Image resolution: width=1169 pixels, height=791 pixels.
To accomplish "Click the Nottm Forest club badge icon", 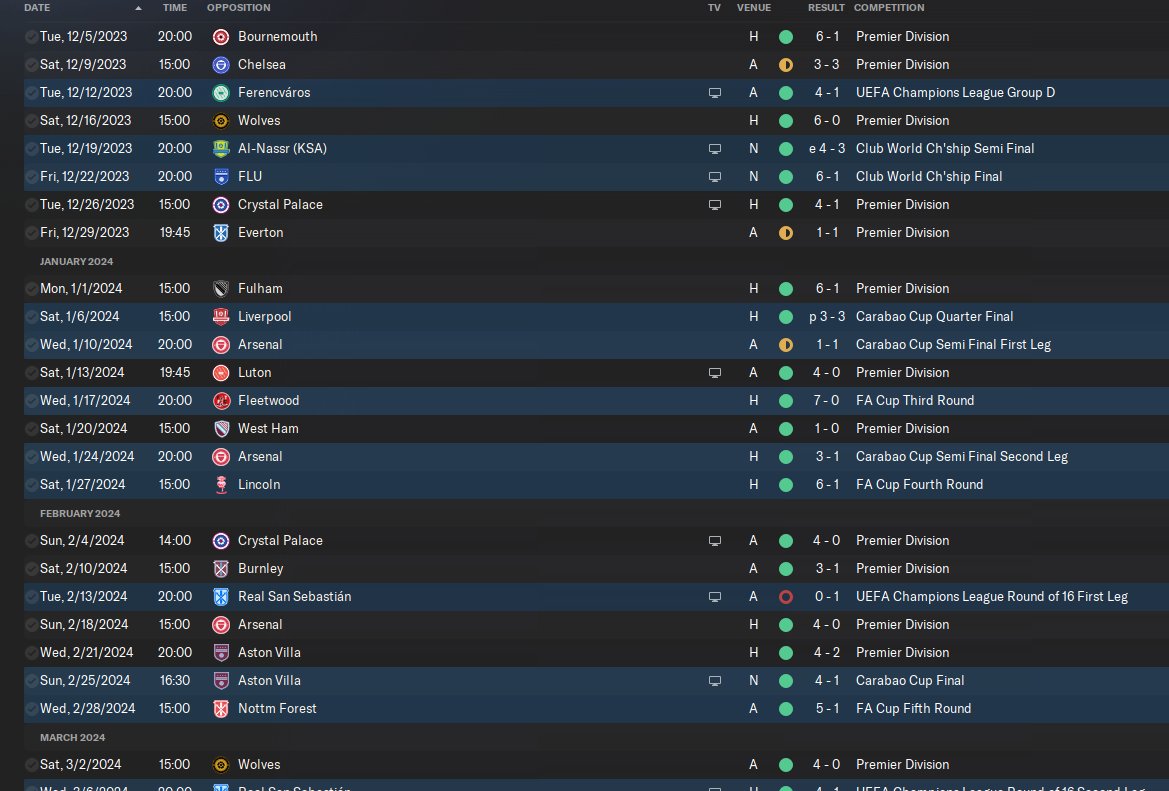I will pyautogui.click(x=221, y=708).
